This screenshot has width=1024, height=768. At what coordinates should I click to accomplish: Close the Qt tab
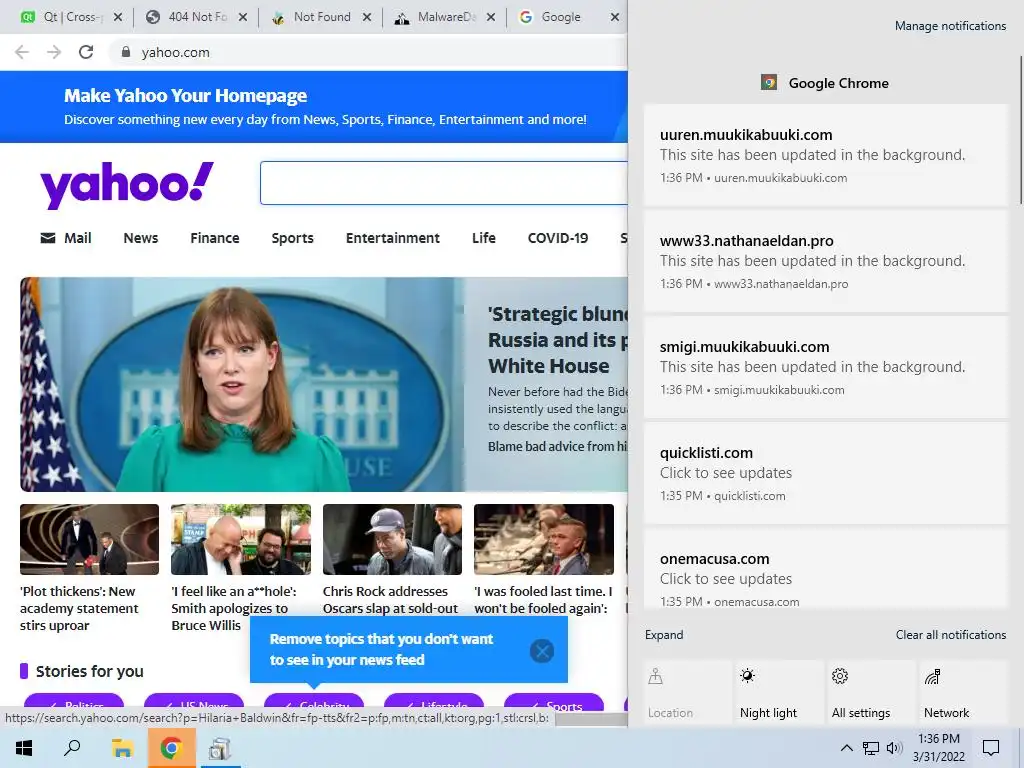pyautogui.click(x=118, y=17)
